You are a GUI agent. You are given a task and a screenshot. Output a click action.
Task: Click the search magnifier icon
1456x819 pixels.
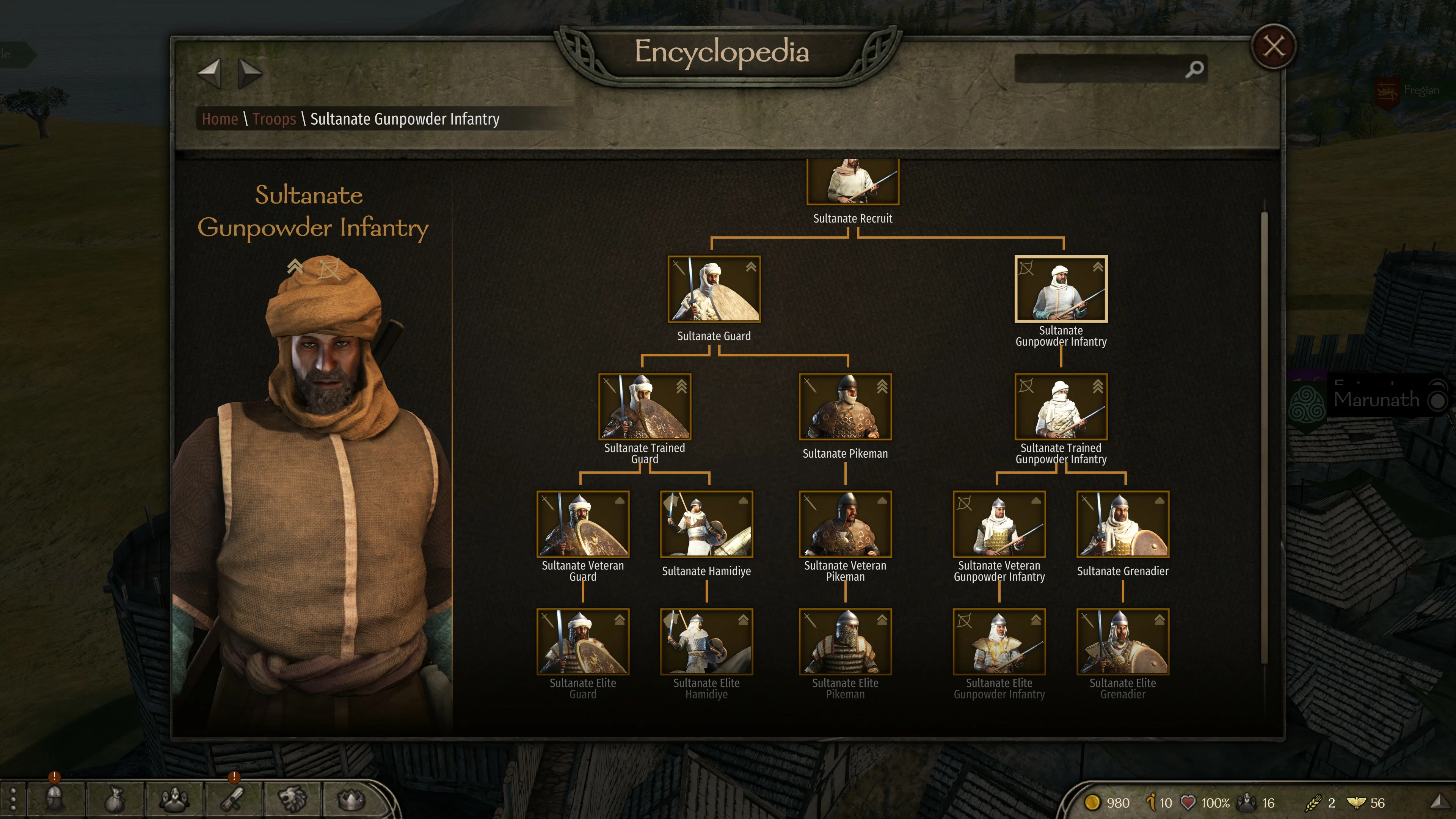[x=1194, y=69]
